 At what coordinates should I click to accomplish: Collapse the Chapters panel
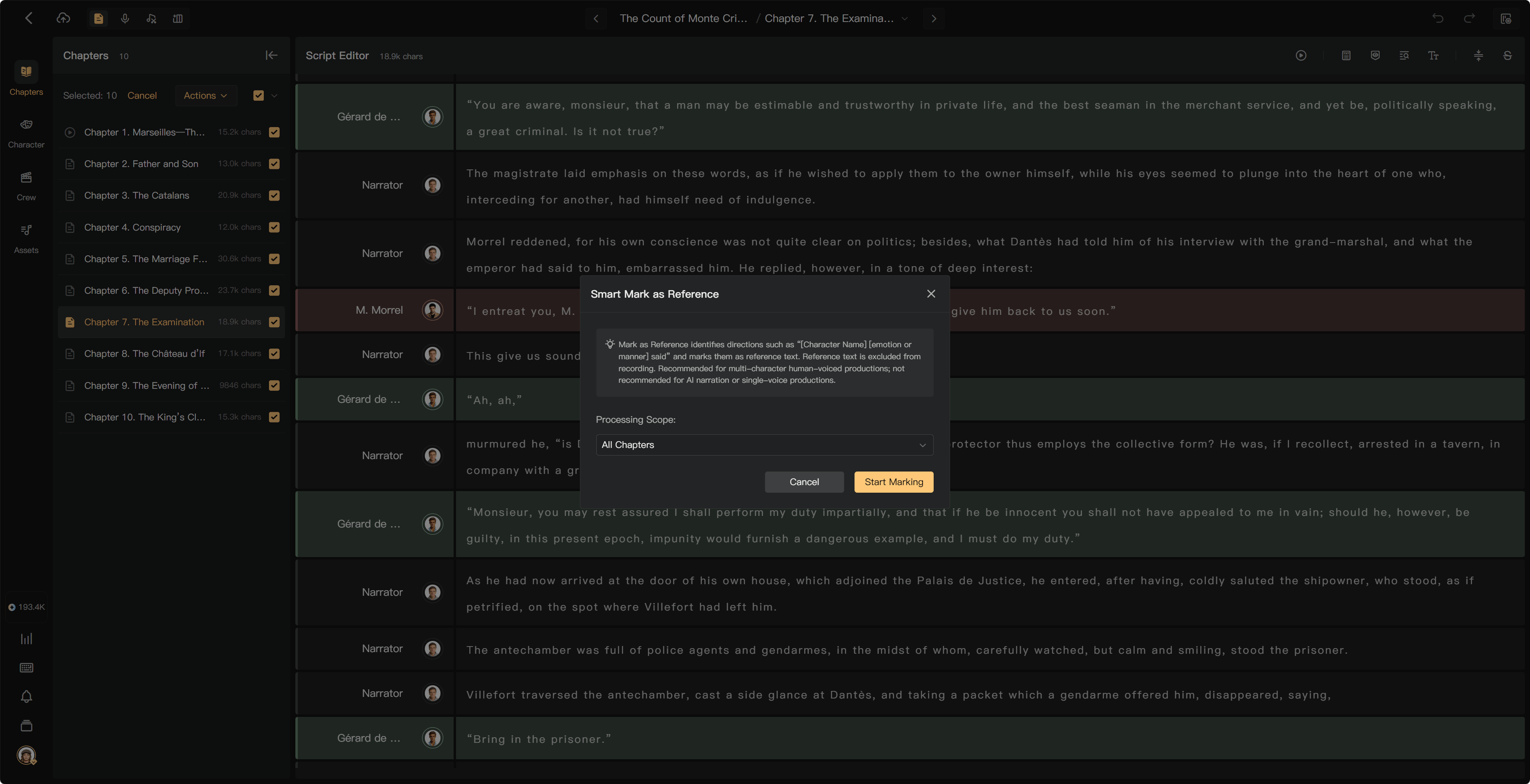[x=271, y=55]
